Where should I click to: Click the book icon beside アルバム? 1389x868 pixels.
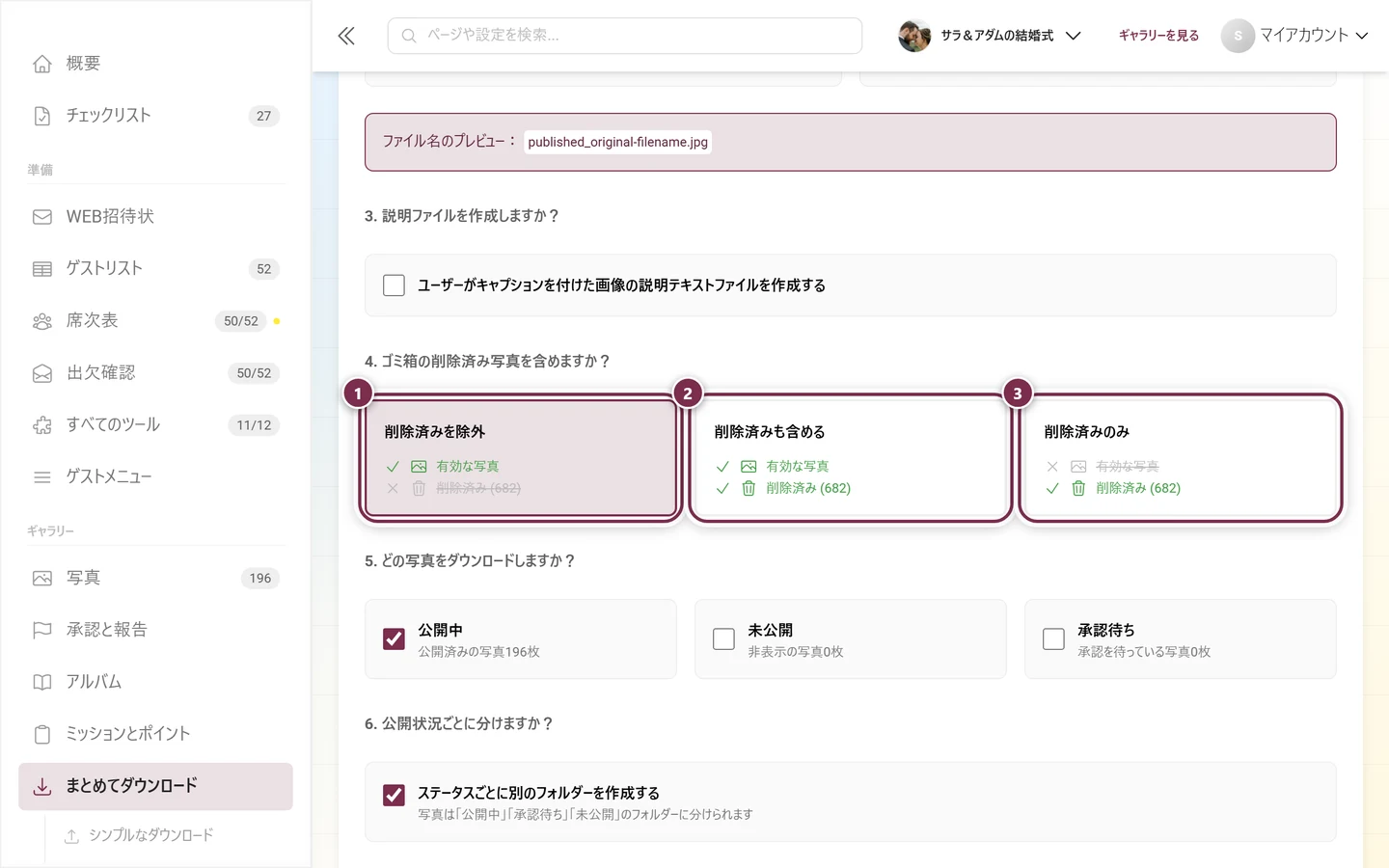pyautogui.click(x=42, y=683)
